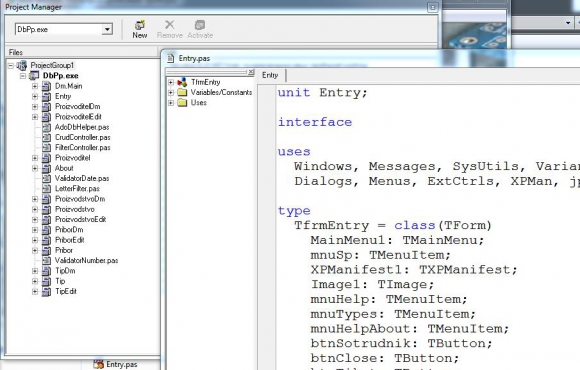Select the ProizvodstvoEdit form icon
Image resolution: width=580 pixels, height=370 pixels.
pyautogui.click(x=46, y=219)
